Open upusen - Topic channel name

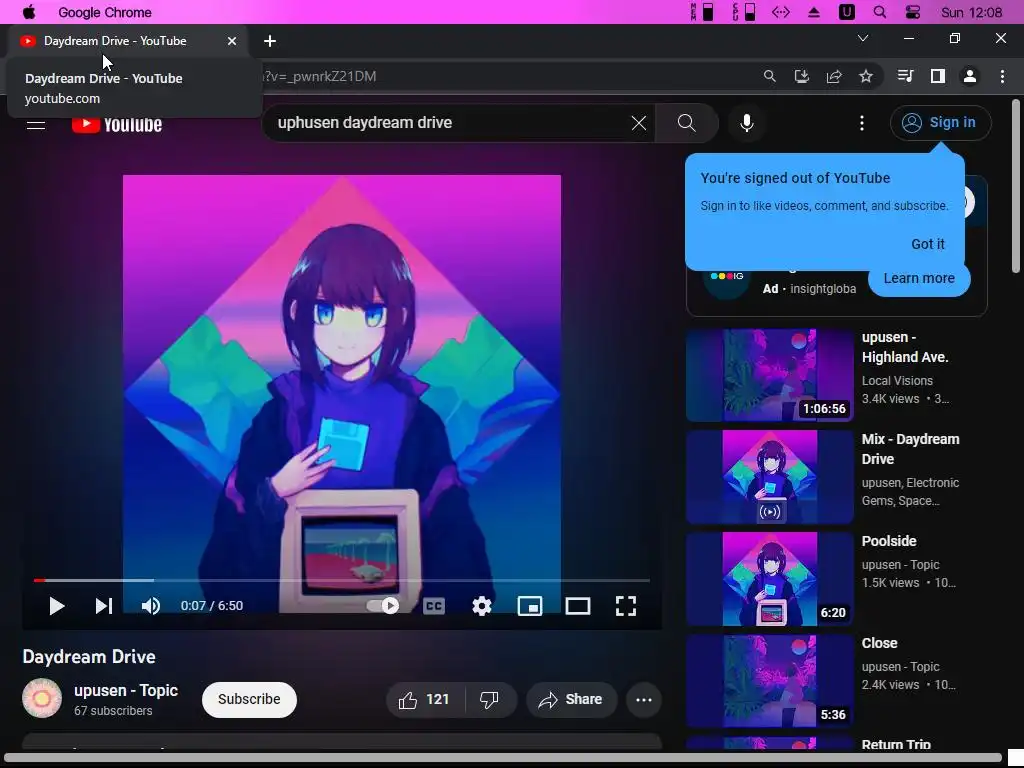click(126, 690)
